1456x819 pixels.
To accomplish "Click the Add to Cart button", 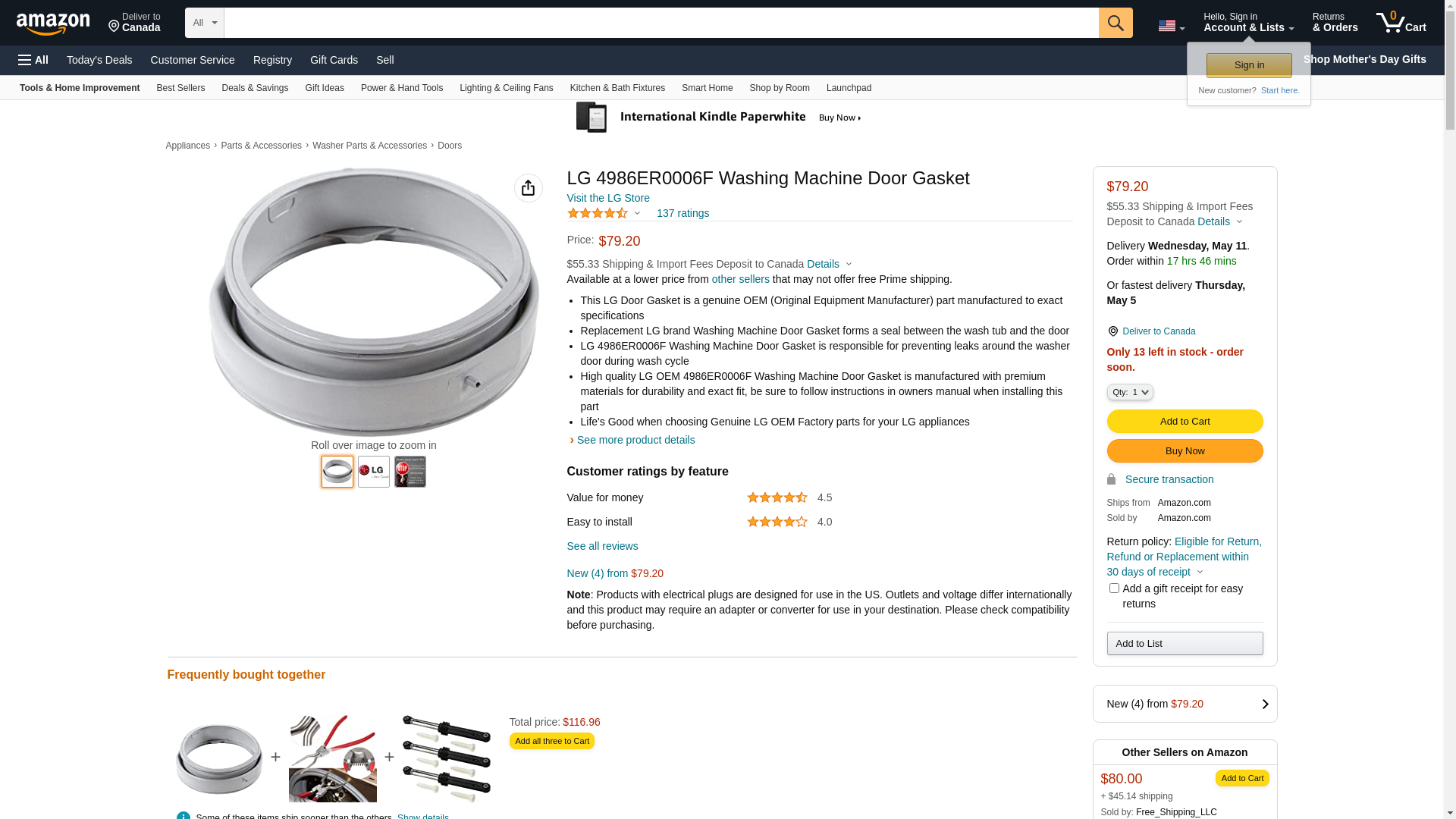I will [1185, 422].
